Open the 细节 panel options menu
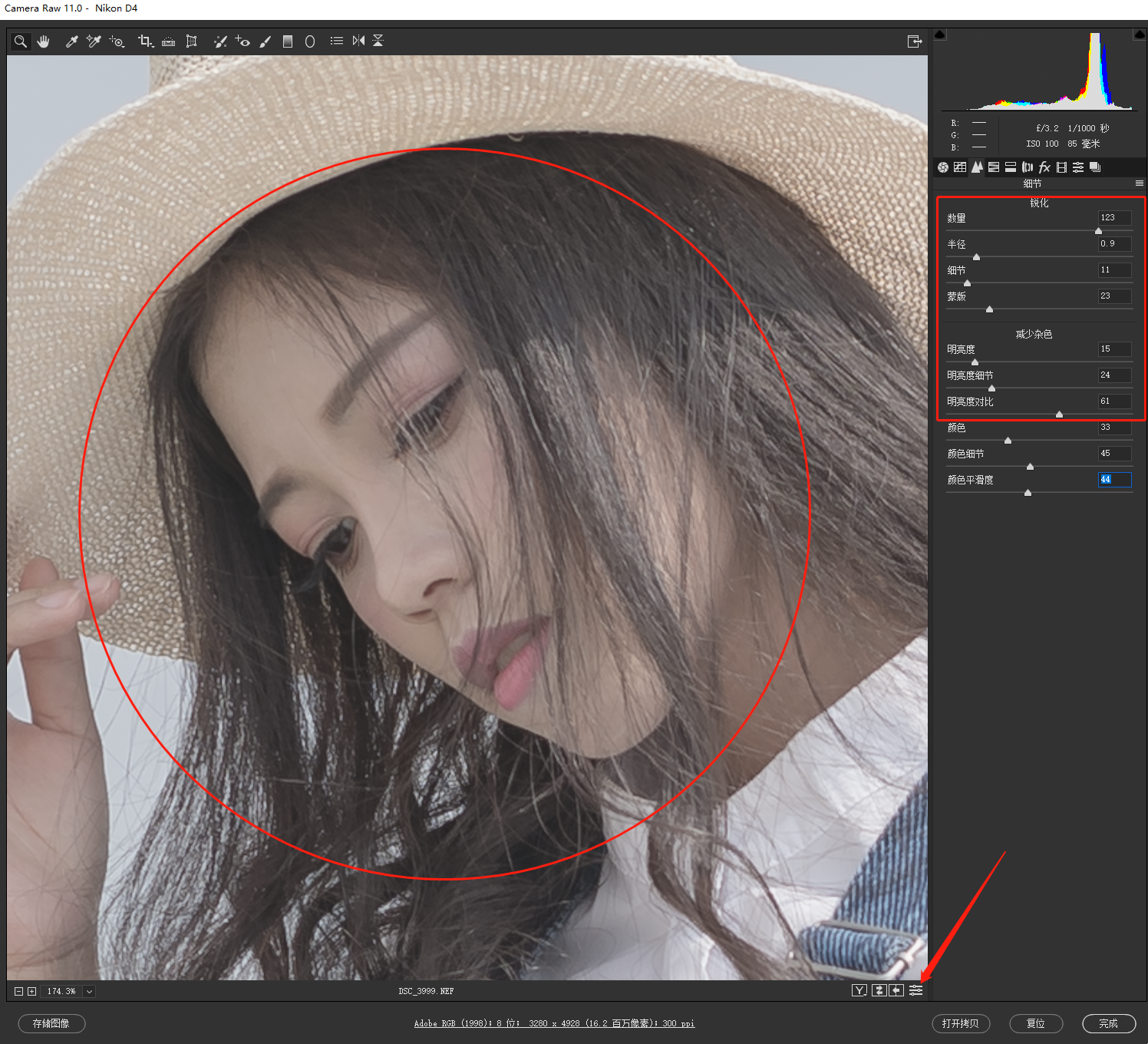 click(1140, 183)
